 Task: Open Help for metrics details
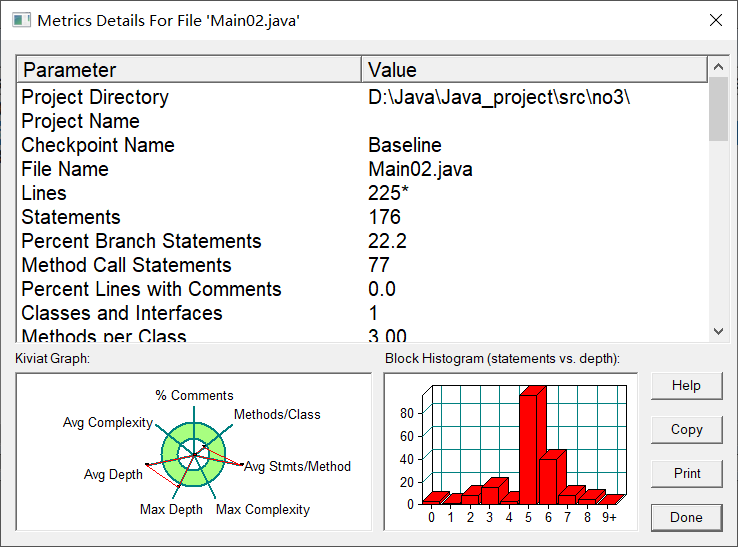pyautogui.click(x=686, y=386)
